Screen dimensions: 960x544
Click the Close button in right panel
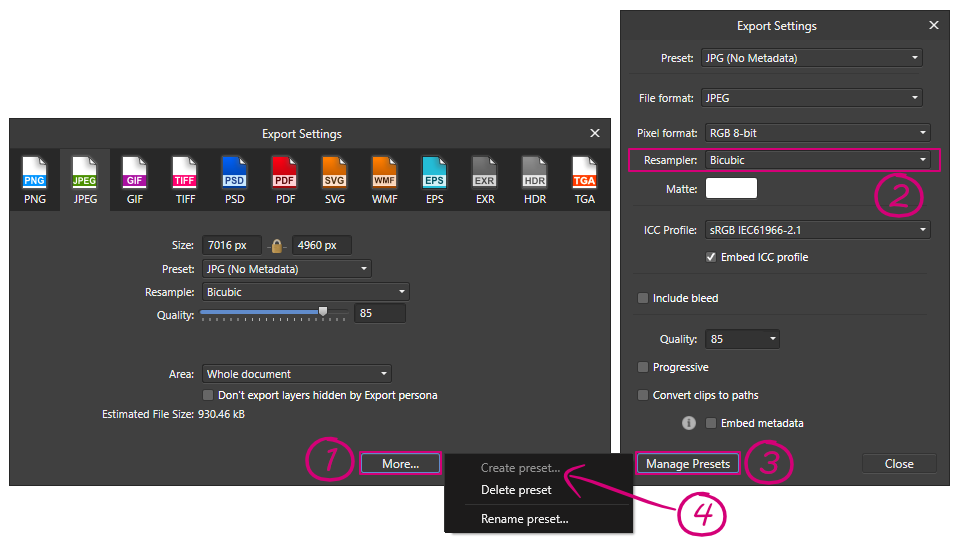click(899, 464)
